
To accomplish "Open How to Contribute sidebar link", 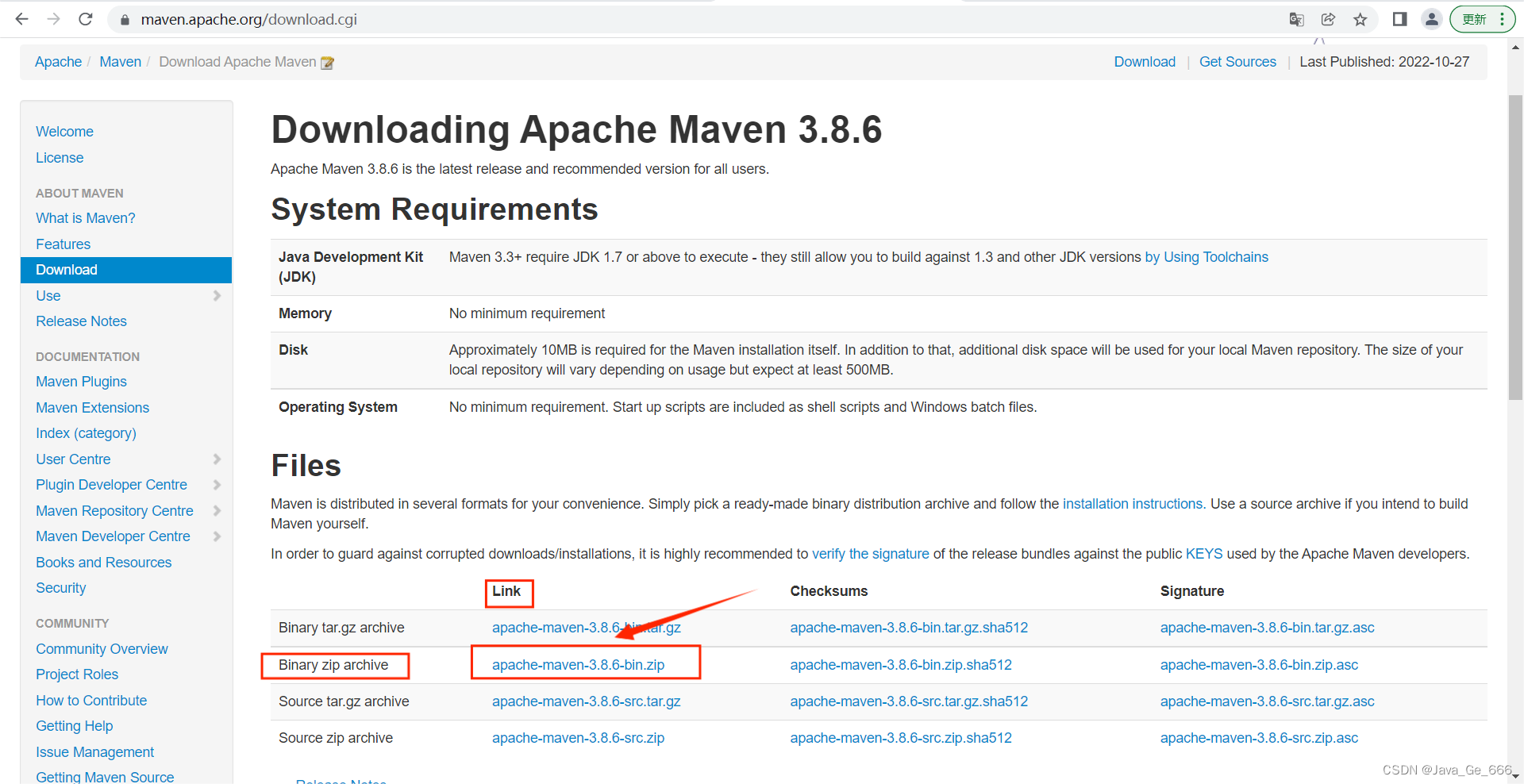I will tap(91, 701).
